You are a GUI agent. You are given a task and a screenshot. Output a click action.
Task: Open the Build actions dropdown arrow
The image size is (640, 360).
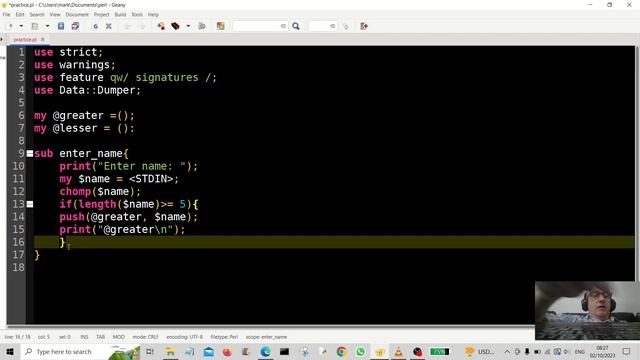(188, 26)
